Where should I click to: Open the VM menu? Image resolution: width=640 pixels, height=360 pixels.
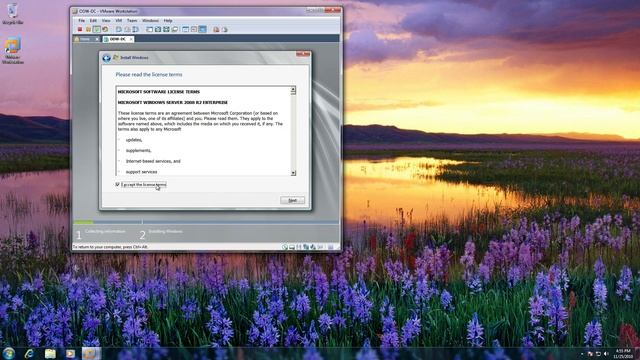(x=119, y=20)
